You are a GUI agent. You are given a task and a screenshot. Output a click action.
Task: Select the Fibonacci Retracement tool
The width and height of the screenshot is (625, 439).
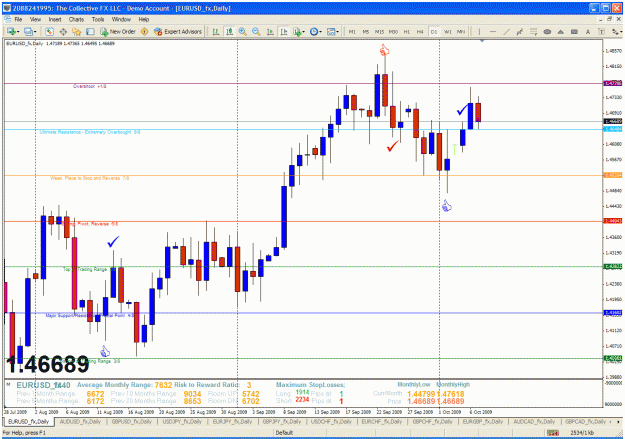tap(533, 31)
